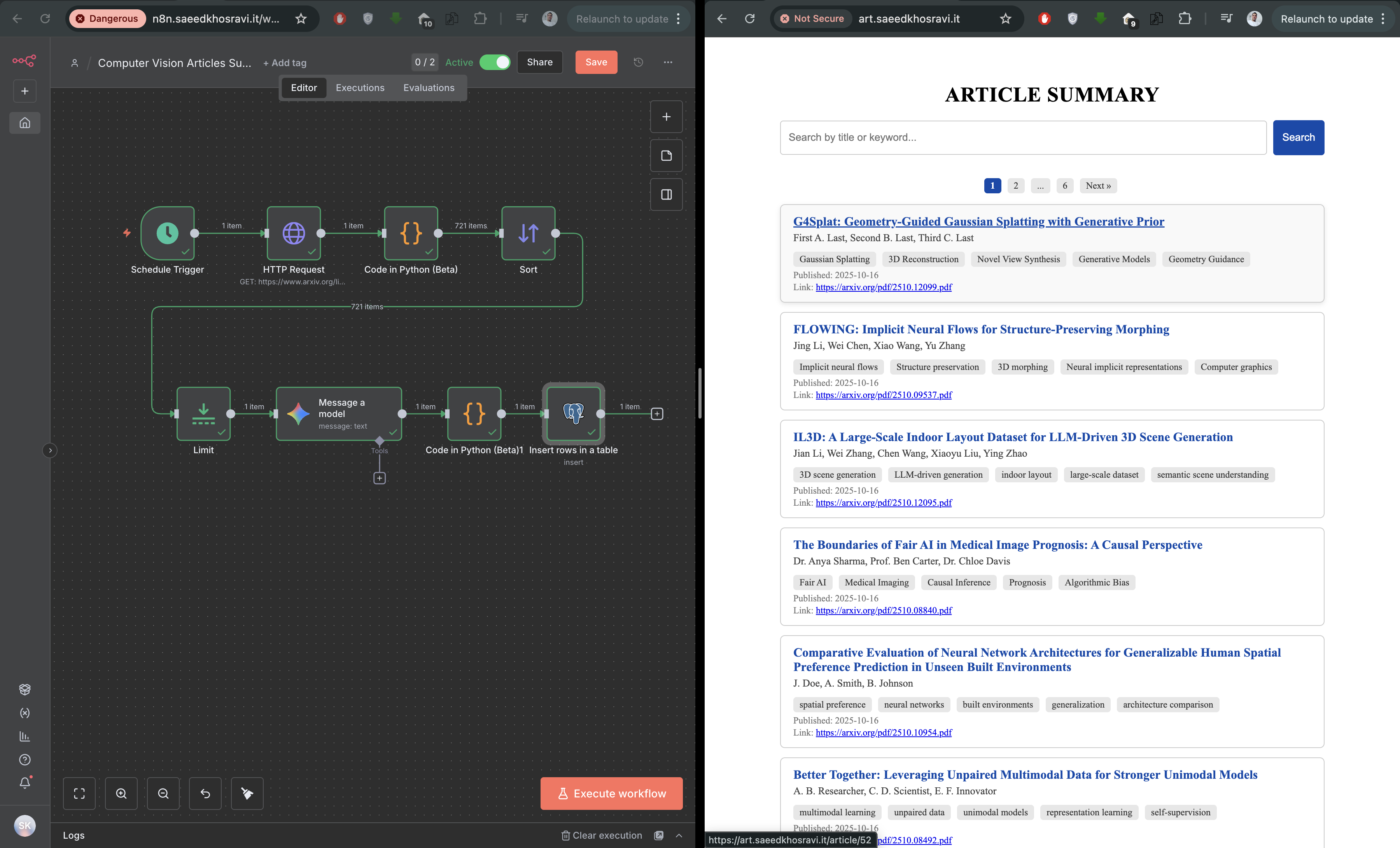Toggle the Active workflow switch
The width and height of the screenshot is (1400, 848).
(x=495, y=62)
